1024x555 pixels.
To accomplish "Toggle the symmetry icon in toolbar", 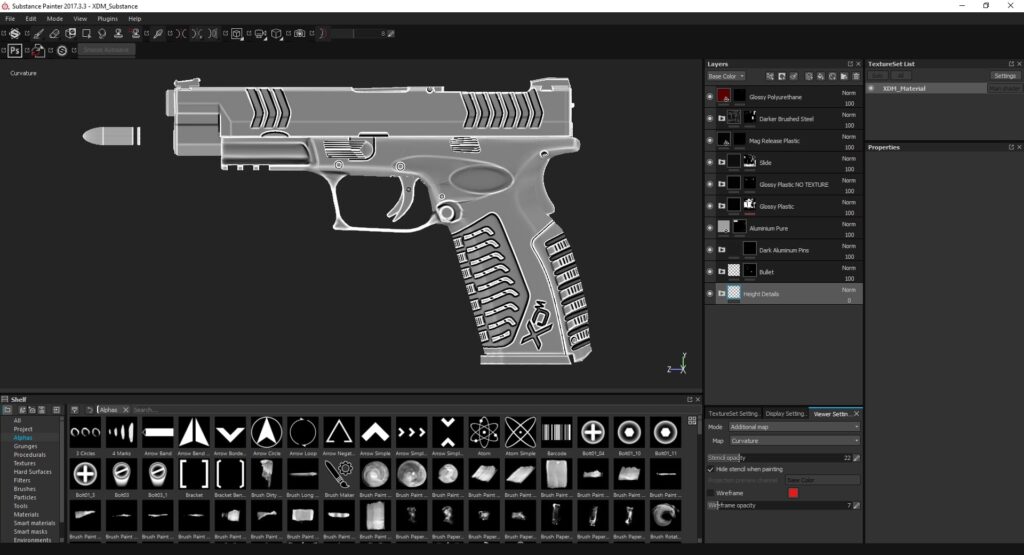I will (181, 33).
